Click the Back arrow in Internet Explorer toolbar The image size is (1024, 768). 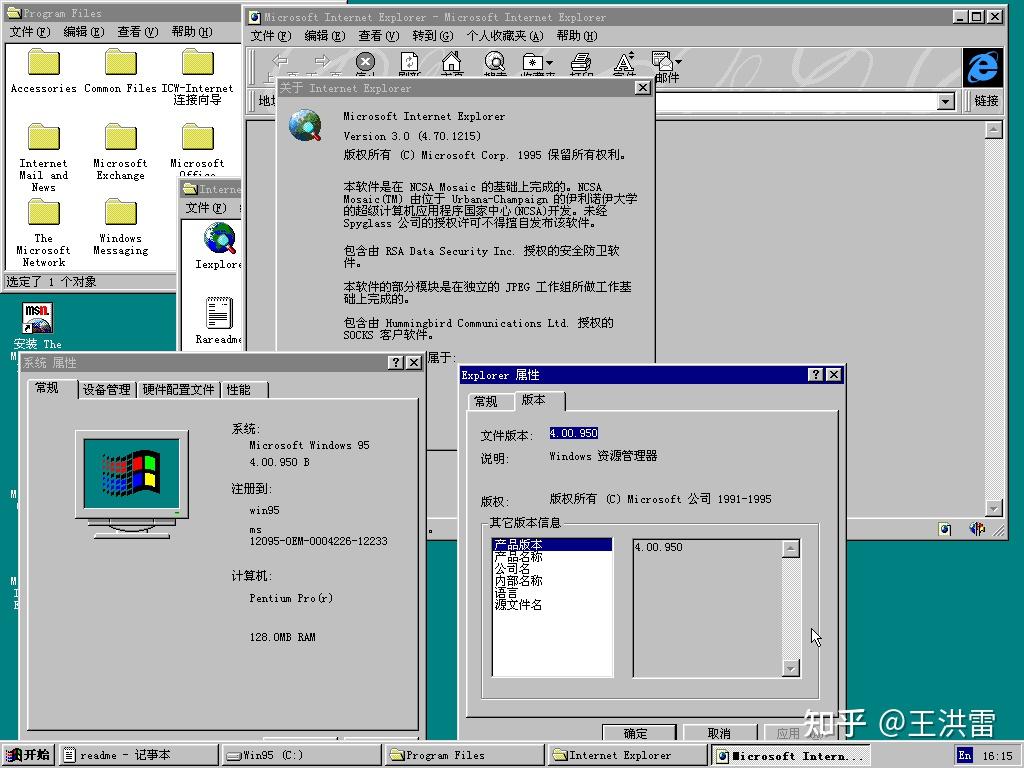tap(282, 62)
